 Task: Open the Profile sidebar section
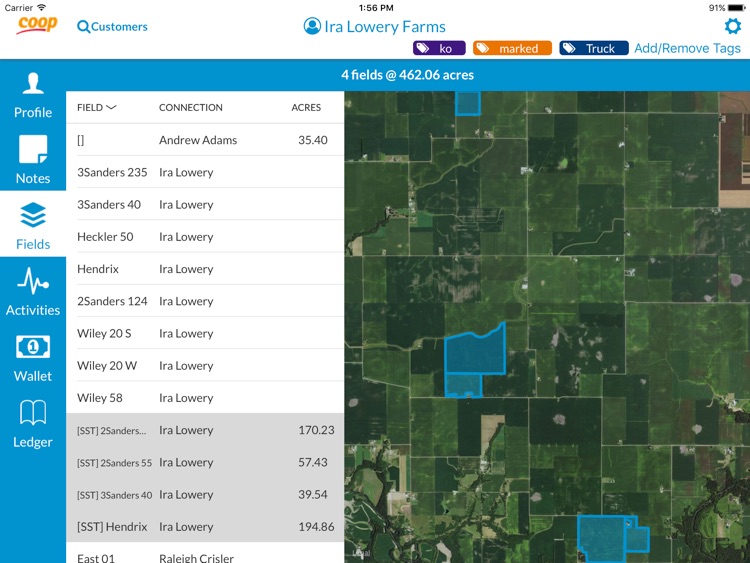[33, 95]
